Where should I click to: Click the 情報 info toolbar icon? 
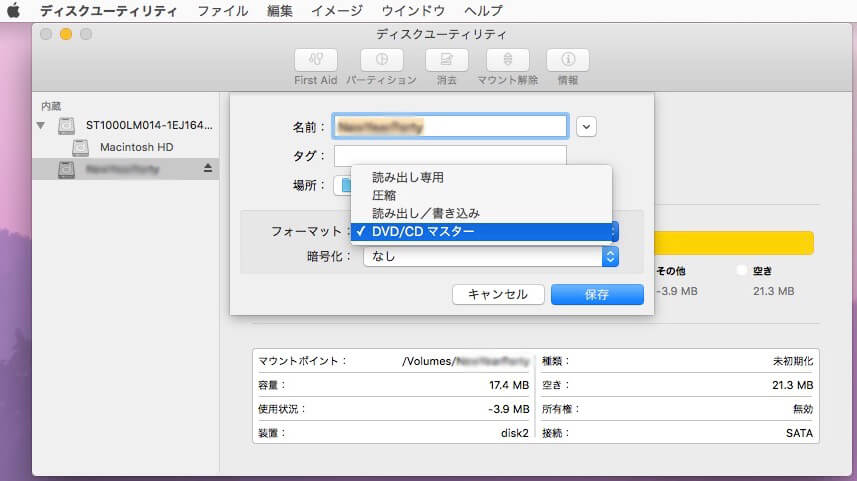pyautogui.click(x=567, y=60)
